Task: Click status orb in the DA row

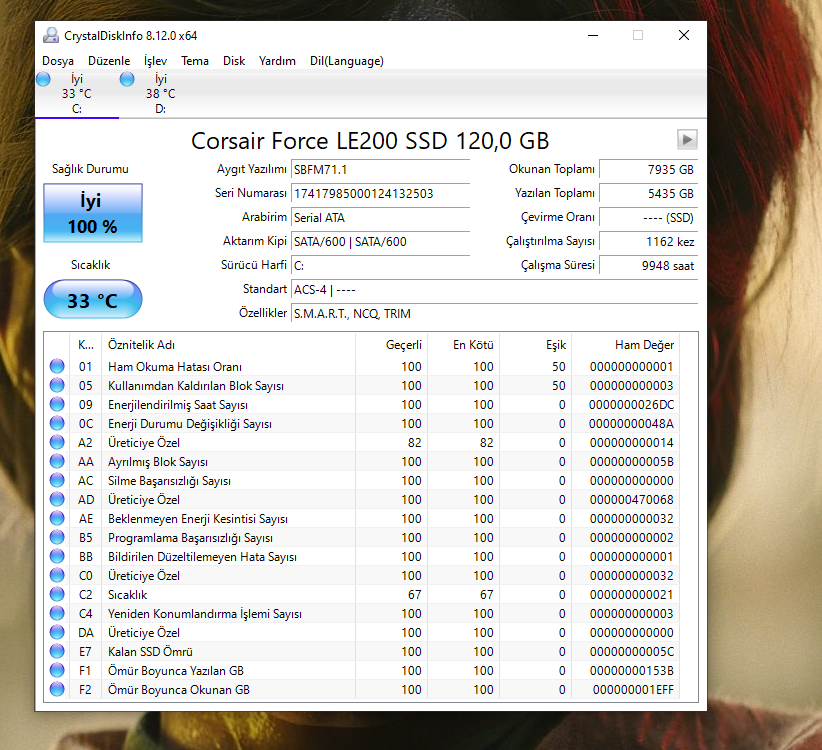Action: coord(57,633)
